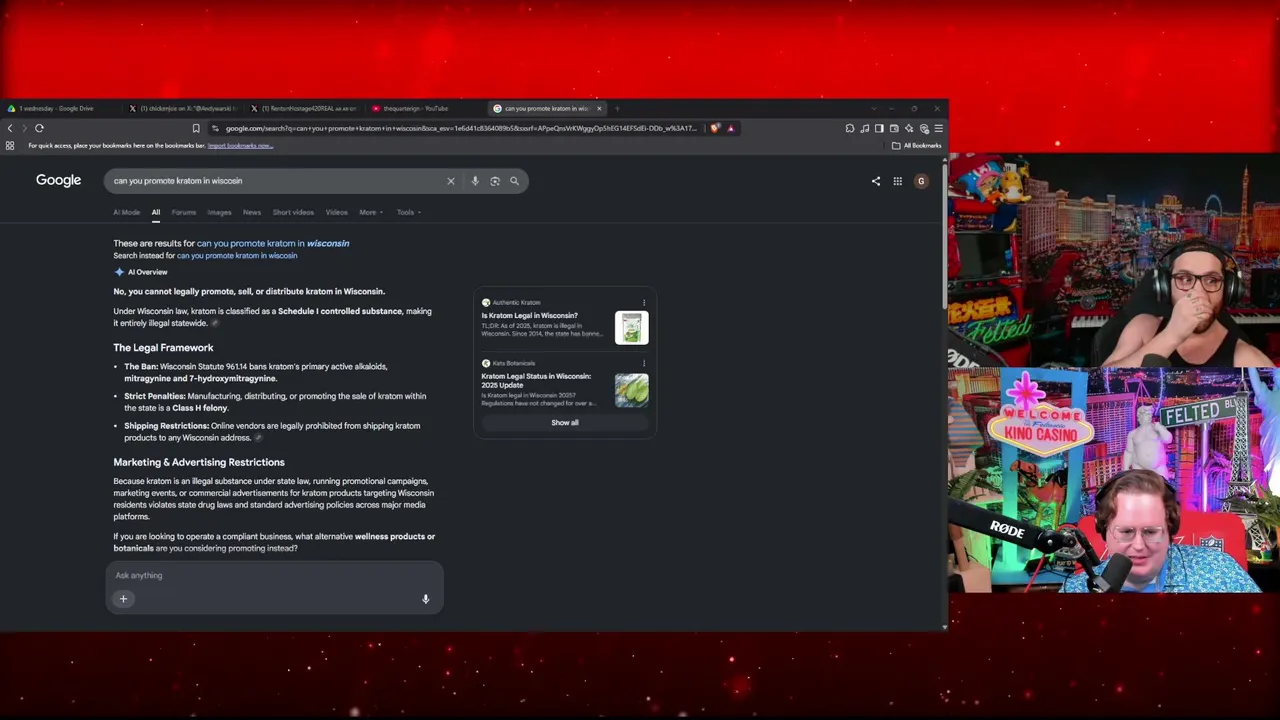Go back with the browser back arrow
Screen dimensions: 1280x720
click(10, 128)
